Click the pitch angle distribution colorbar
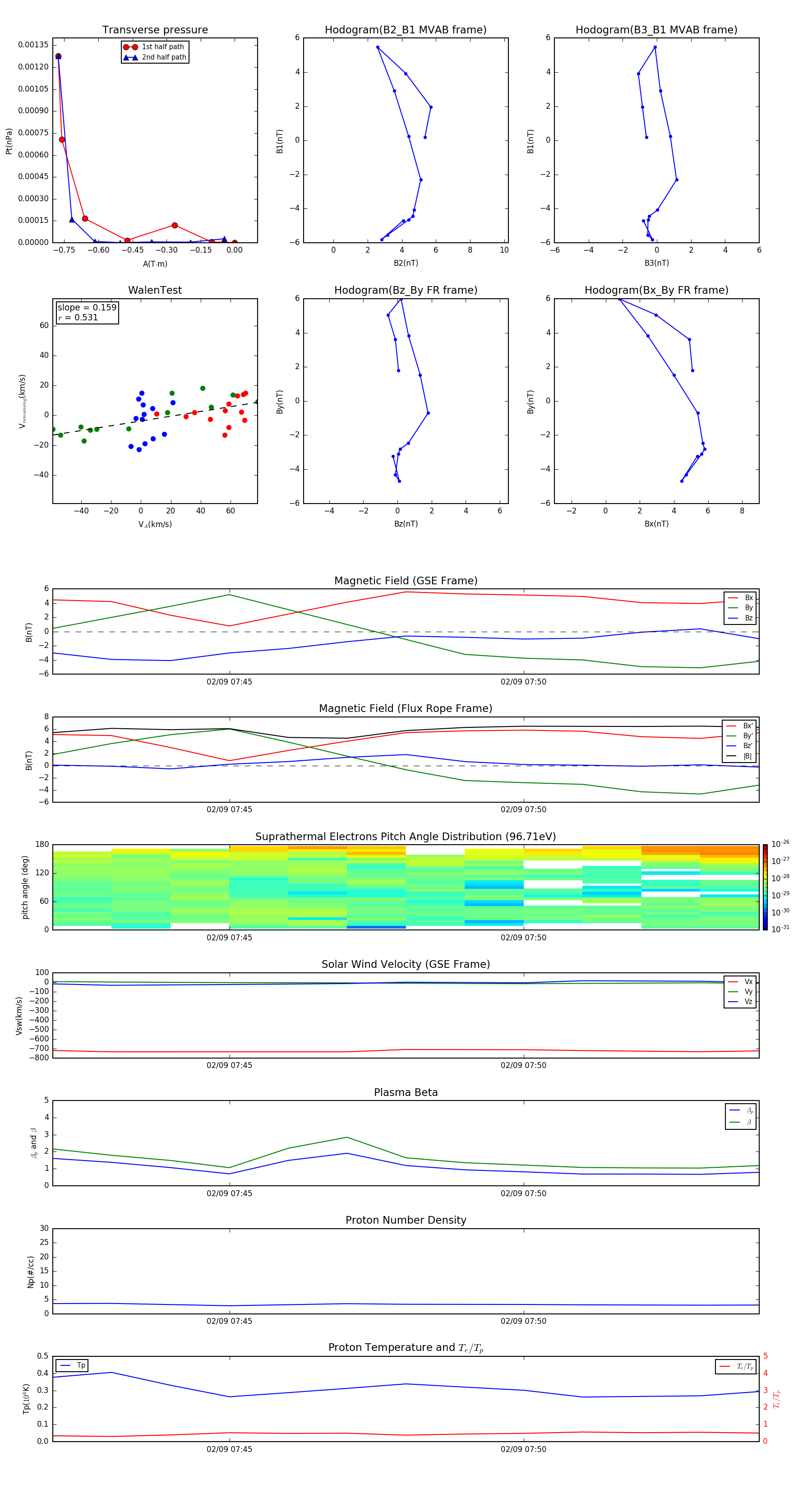812x1489 pixels. (765, 887)
